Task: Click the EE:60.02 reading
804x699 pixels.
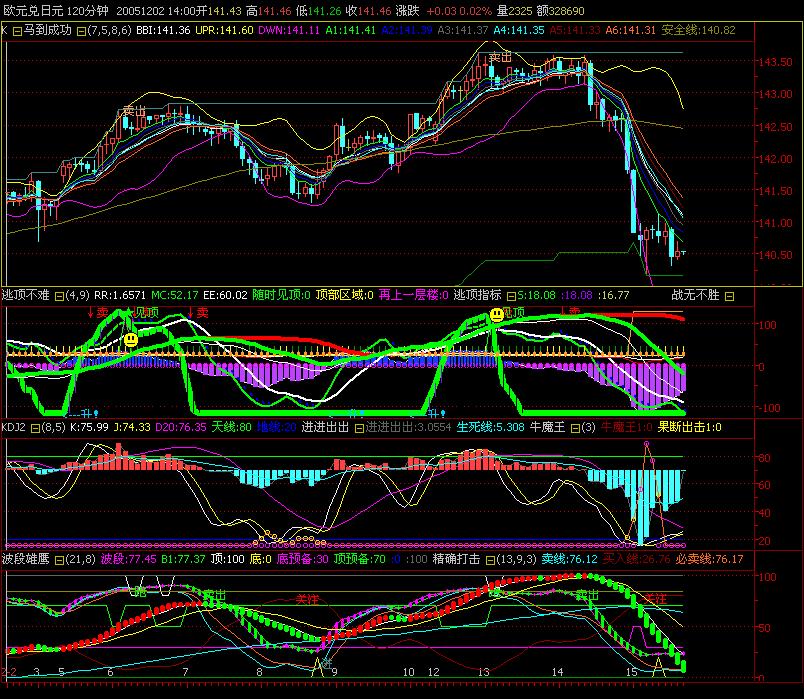Action: point(225,295)
